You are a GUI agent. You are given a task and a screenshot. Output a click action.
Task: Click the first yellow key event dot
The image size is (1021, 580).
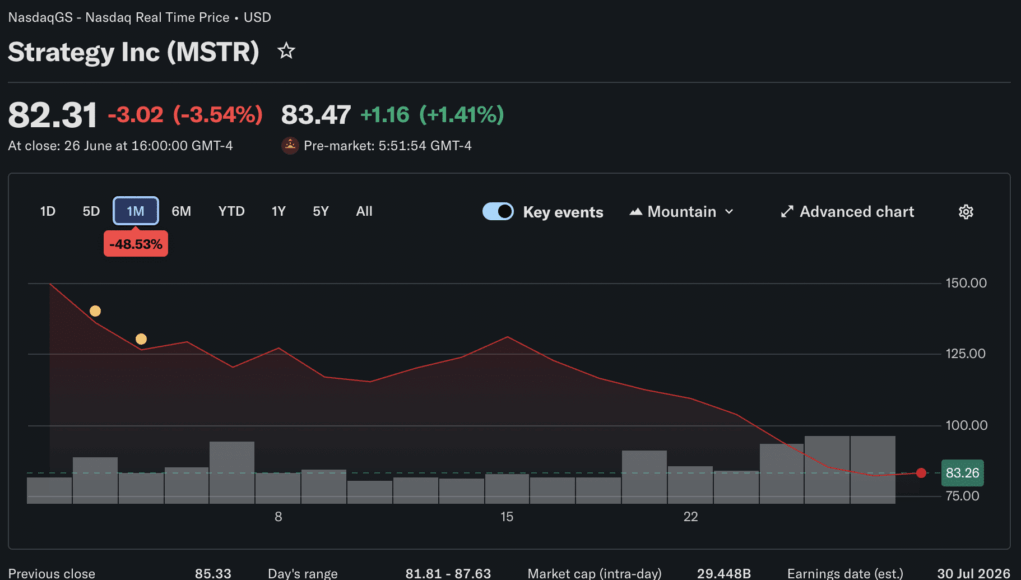[95, 311]
